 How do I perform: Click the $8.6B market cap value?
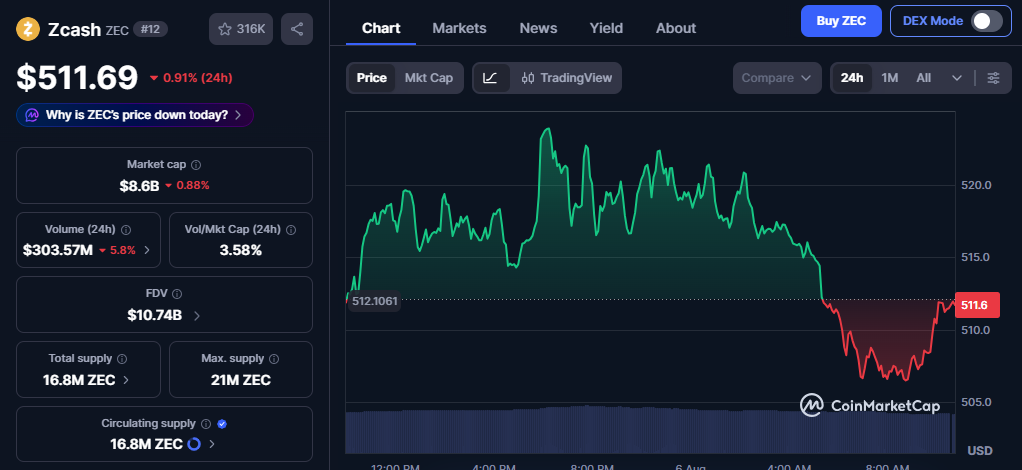139,186
